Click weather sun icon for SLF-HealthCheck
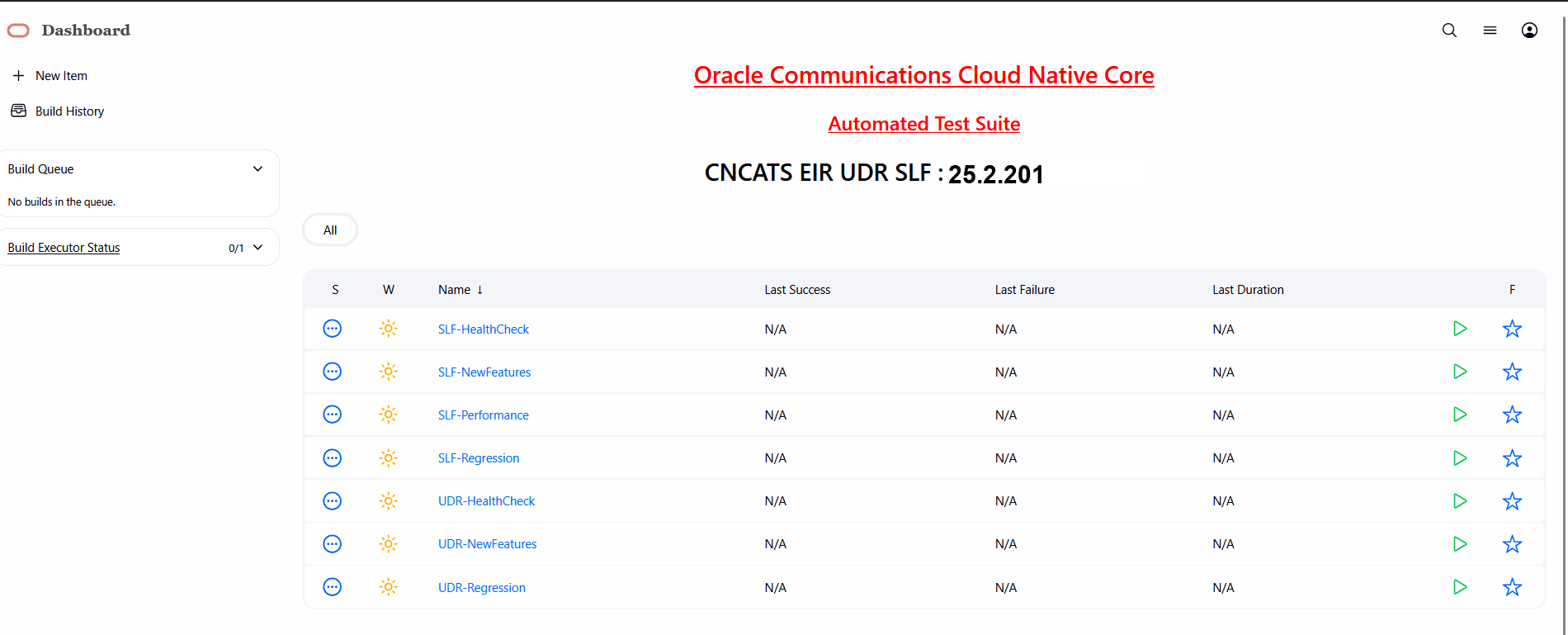1568x635 pixels. pos(388,329)
